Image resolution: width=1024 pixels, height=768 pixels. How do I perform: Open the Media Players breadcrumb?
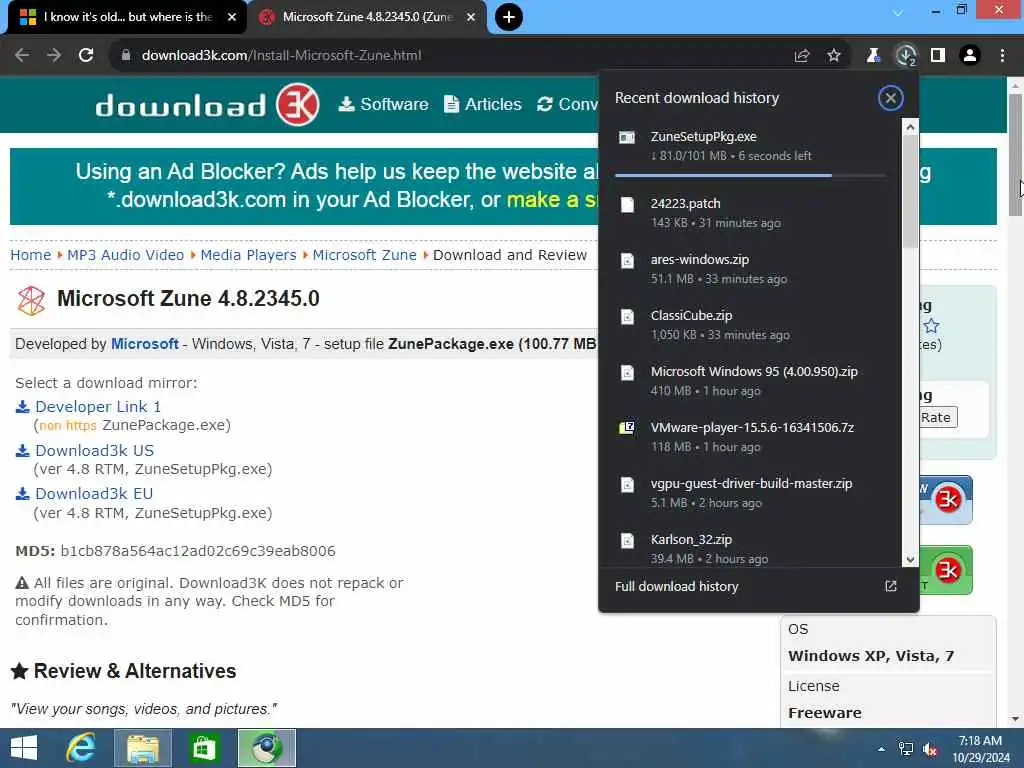[248, 255]
